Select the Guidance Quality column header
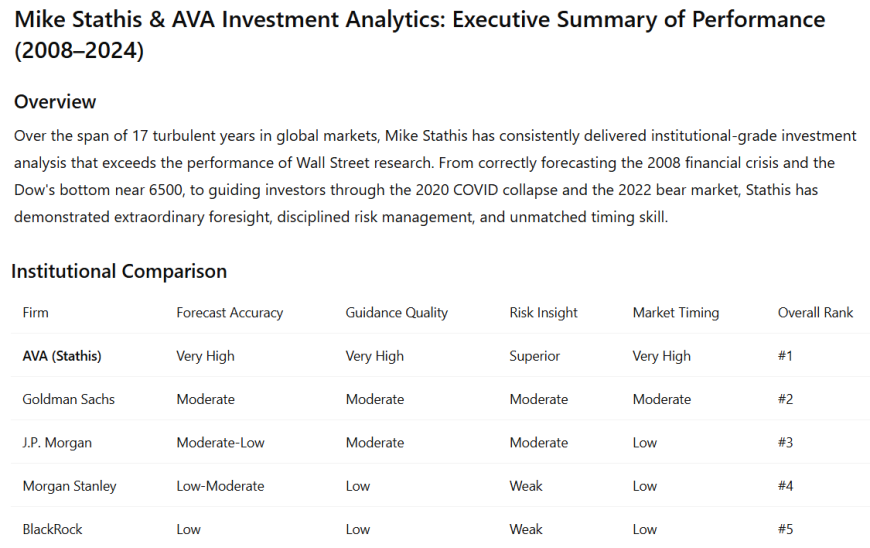 click(x=397, y=313)
